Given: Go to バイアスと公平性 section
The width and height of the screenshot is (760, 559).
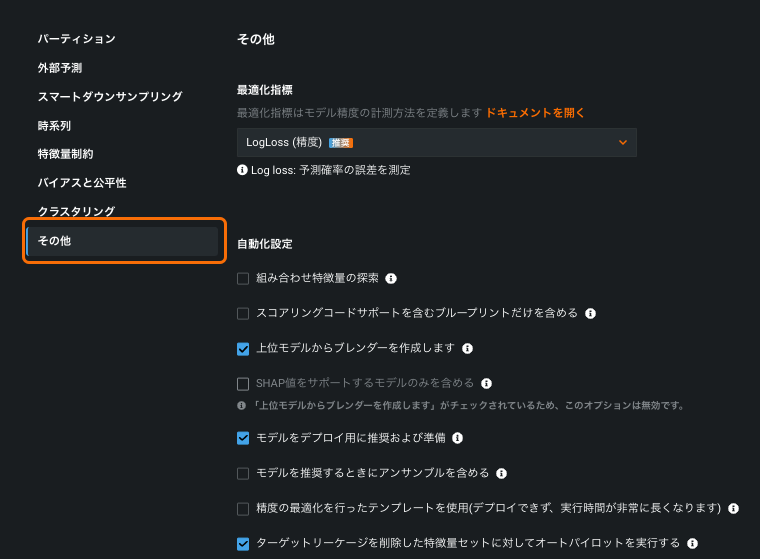Looking at the screenshot, I should coord(82,183).
